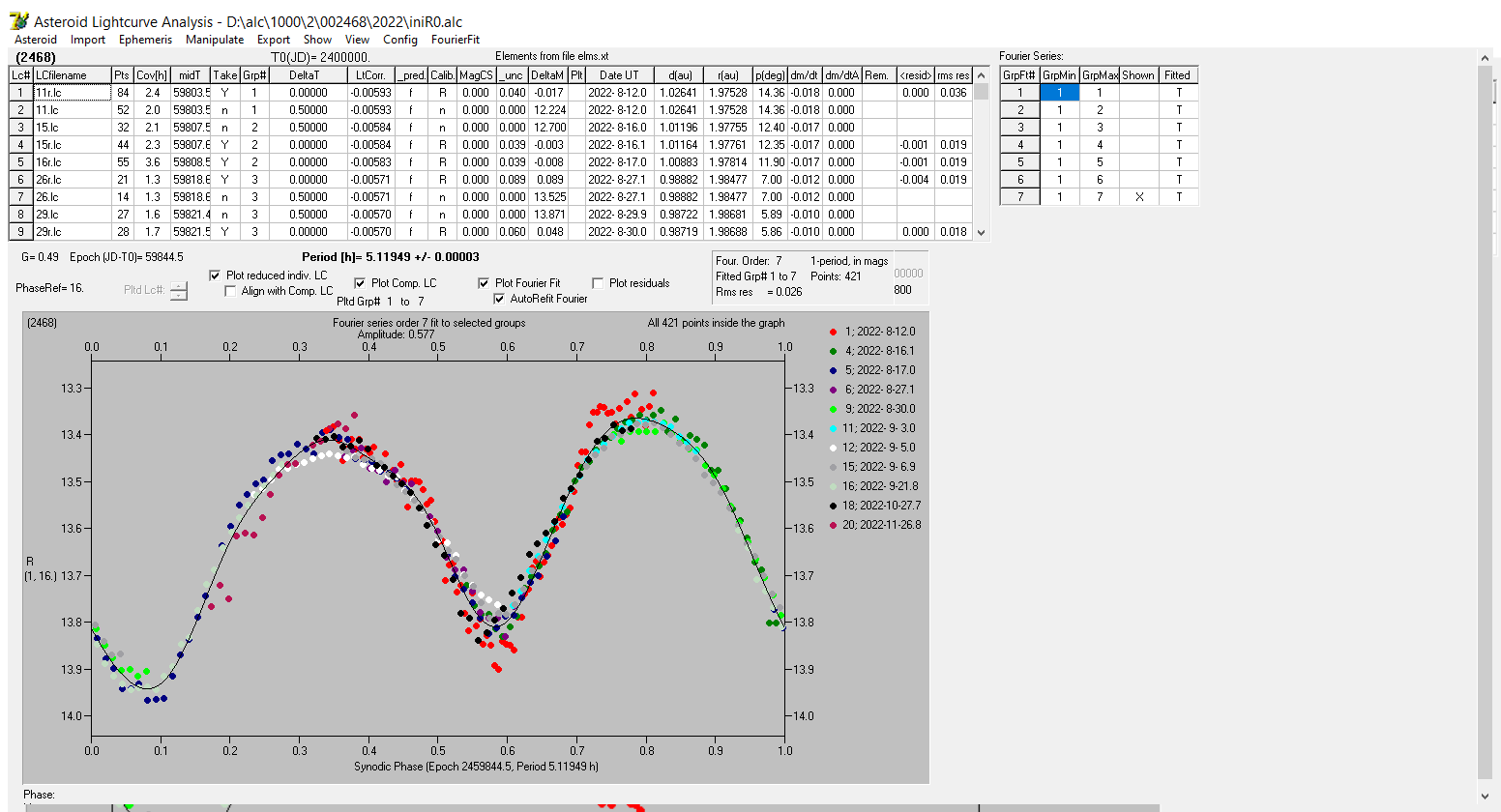Select file cell 26r.lc
Image resolution: width=1501 pixels, height=812 pixels.
pyautogui.click(x=72, y=180)
